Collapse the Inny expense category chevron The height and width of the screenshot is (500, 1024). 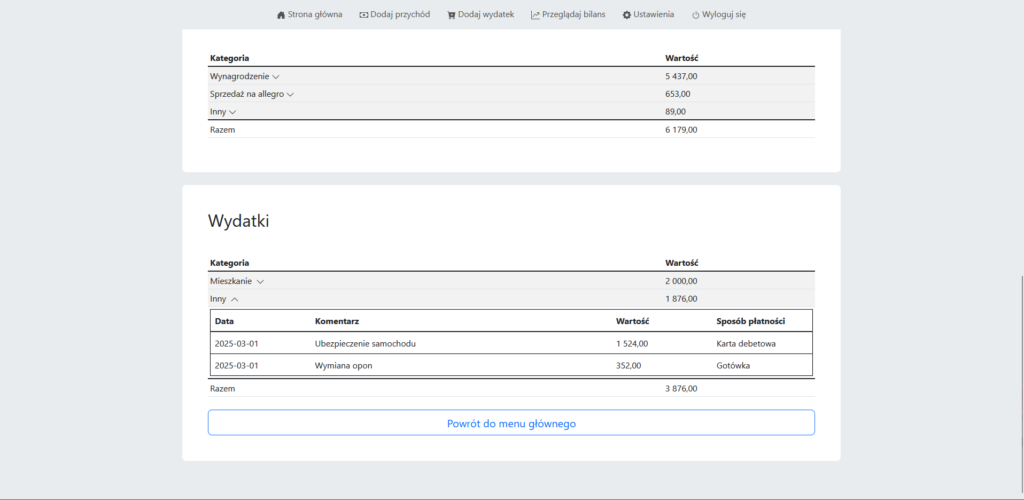tap(234, 299)
